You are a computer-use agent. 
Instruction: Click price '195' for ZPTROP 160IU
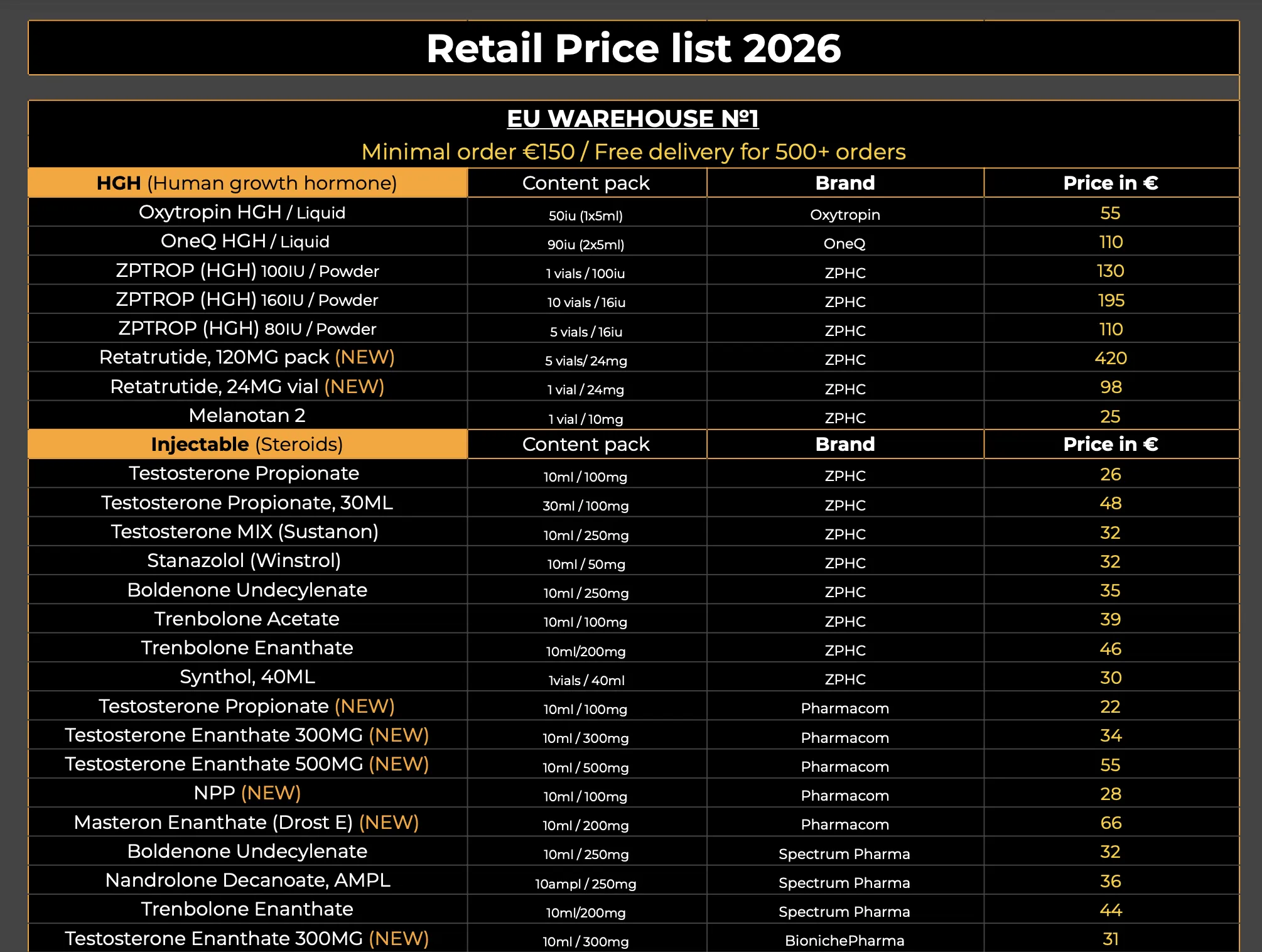coord(1111,300)
